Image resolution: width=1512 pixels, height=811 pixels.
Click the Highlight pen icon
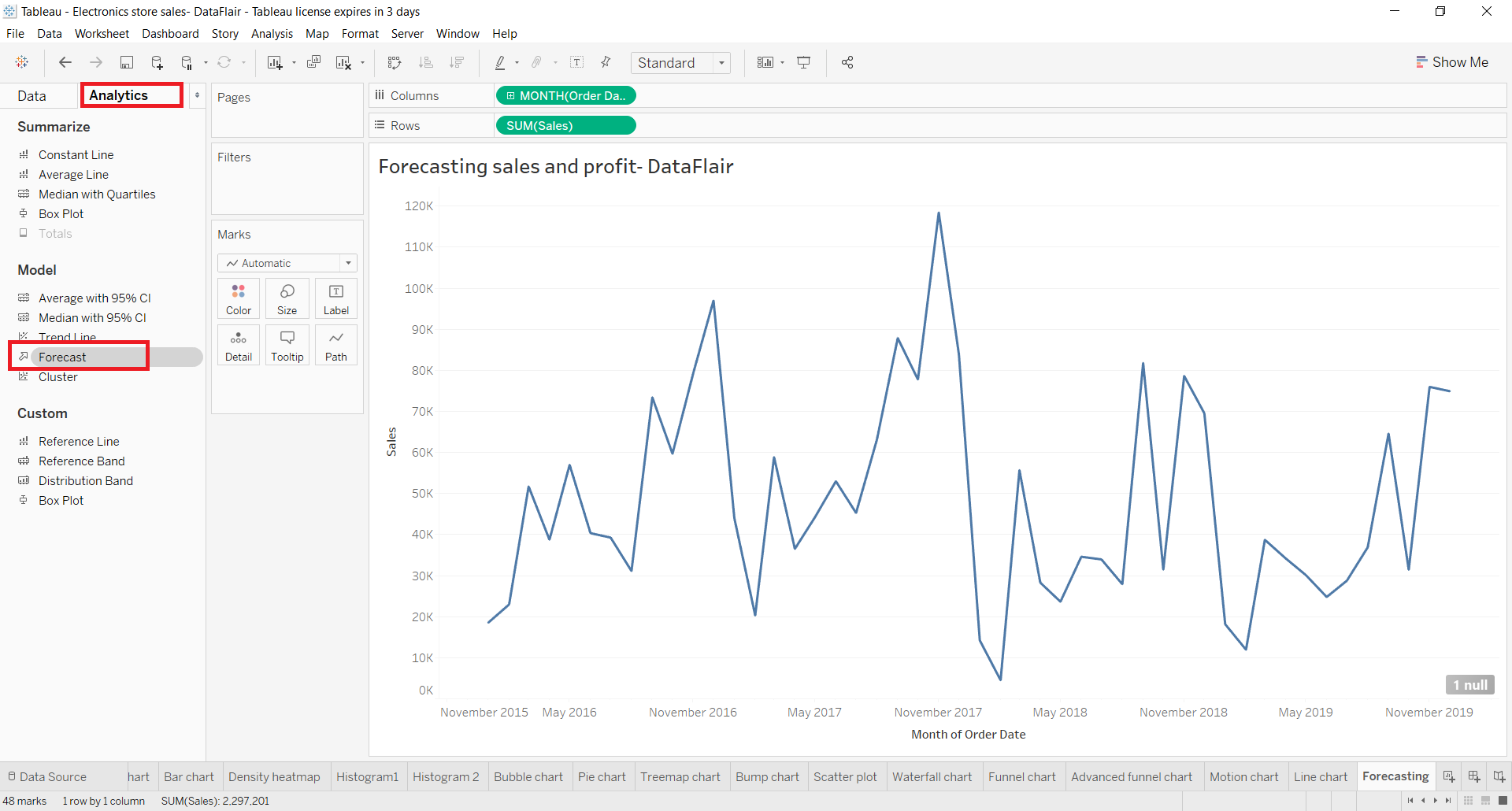click(x=500, y=62)
